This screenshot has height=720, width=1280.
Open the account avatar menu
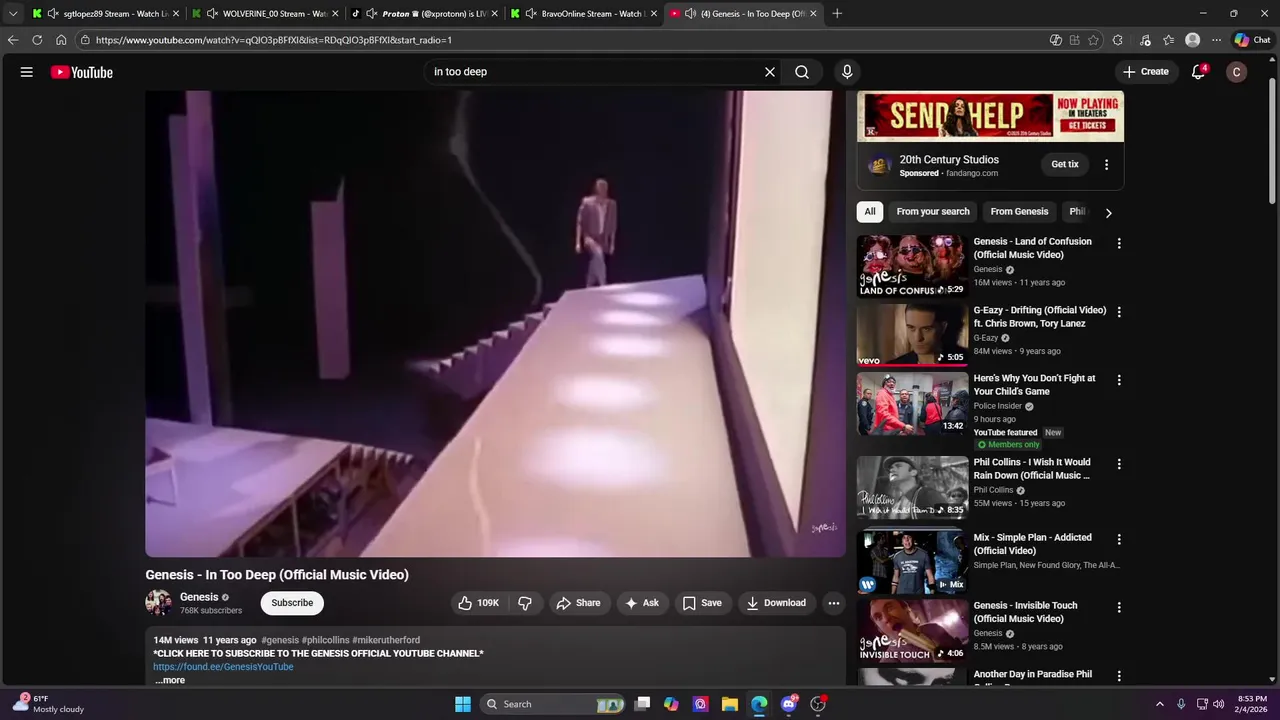[1236, 72]
